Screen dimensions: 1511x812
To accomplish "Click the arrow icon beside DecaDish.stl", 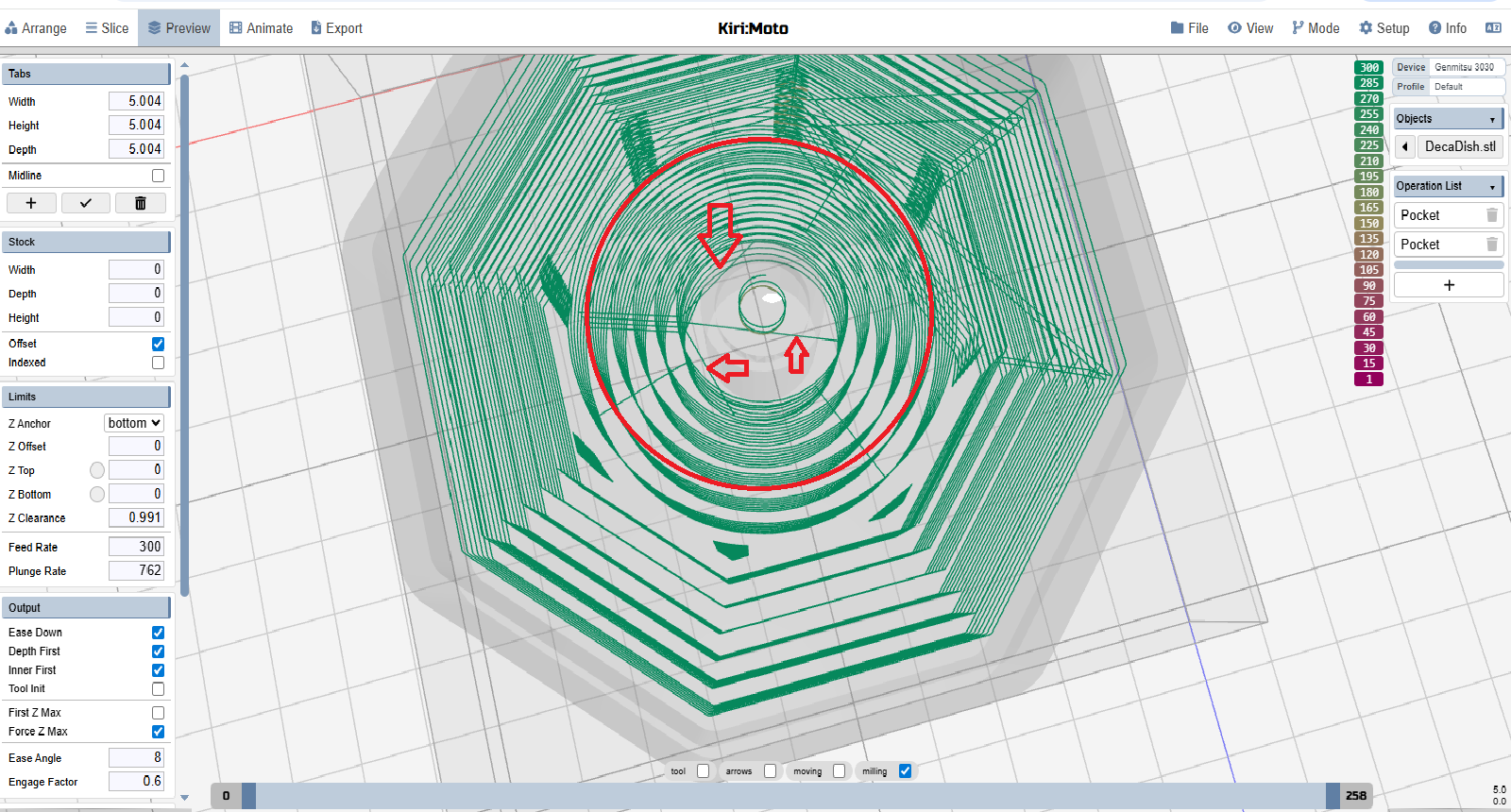I will (x=1405, y=146).
